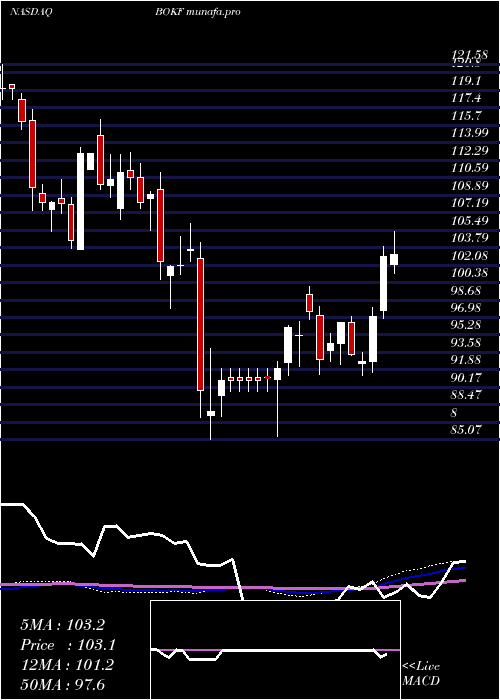Click the 108.89 price axis label
This screenshot has height=700, width=500.
click(470, 186)
